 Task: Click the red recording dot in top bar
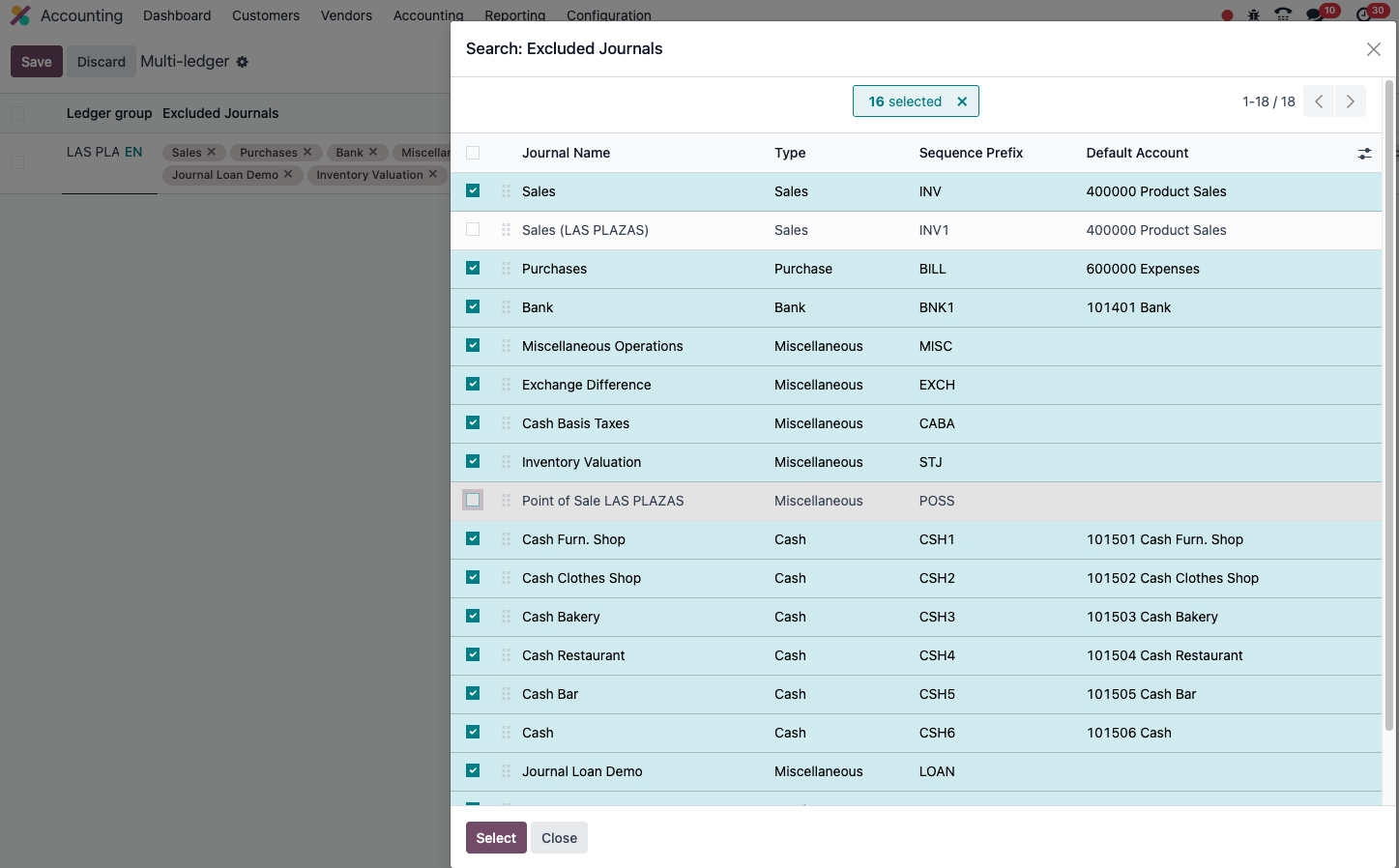(1227, 15)
